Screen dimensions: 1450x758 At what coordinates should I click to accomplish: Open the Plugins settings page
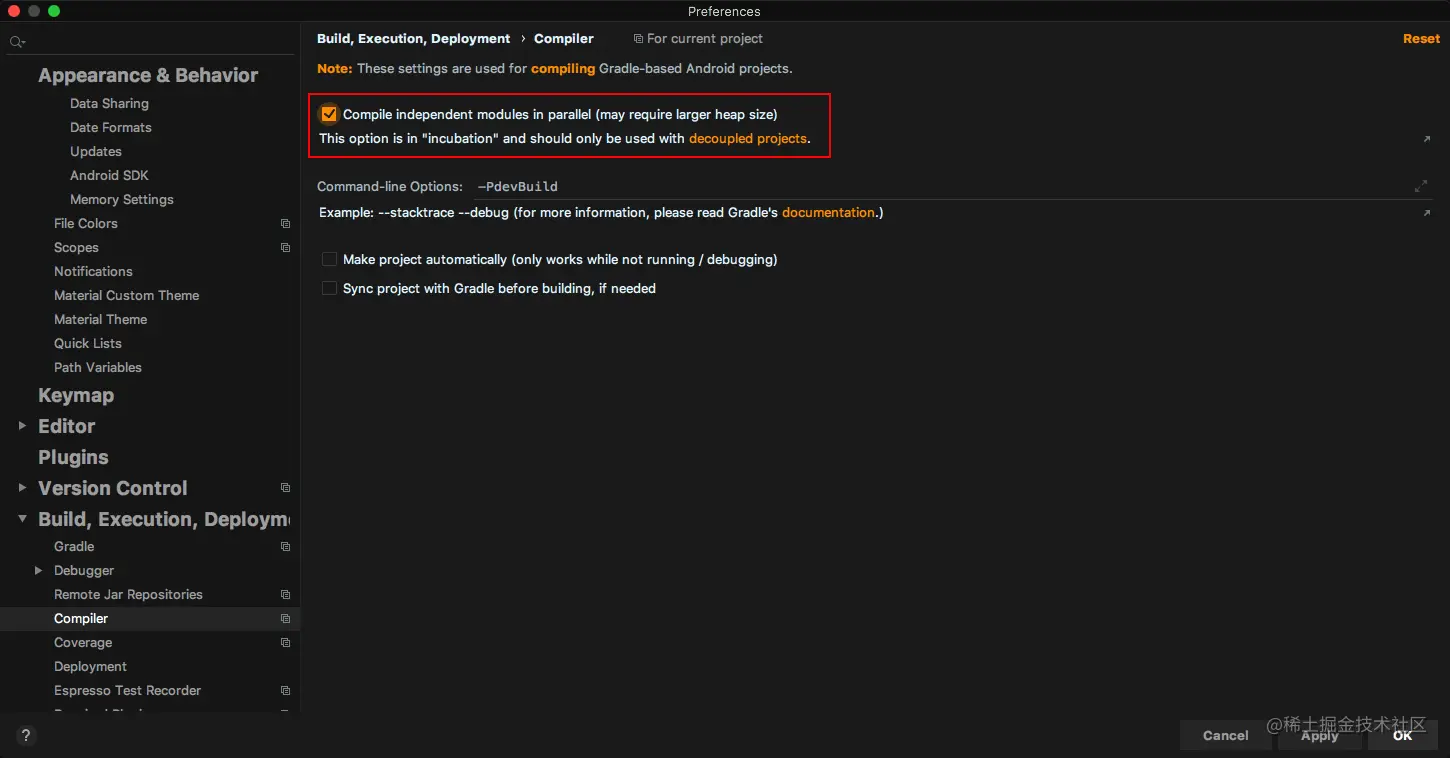(x=73, y=457)
